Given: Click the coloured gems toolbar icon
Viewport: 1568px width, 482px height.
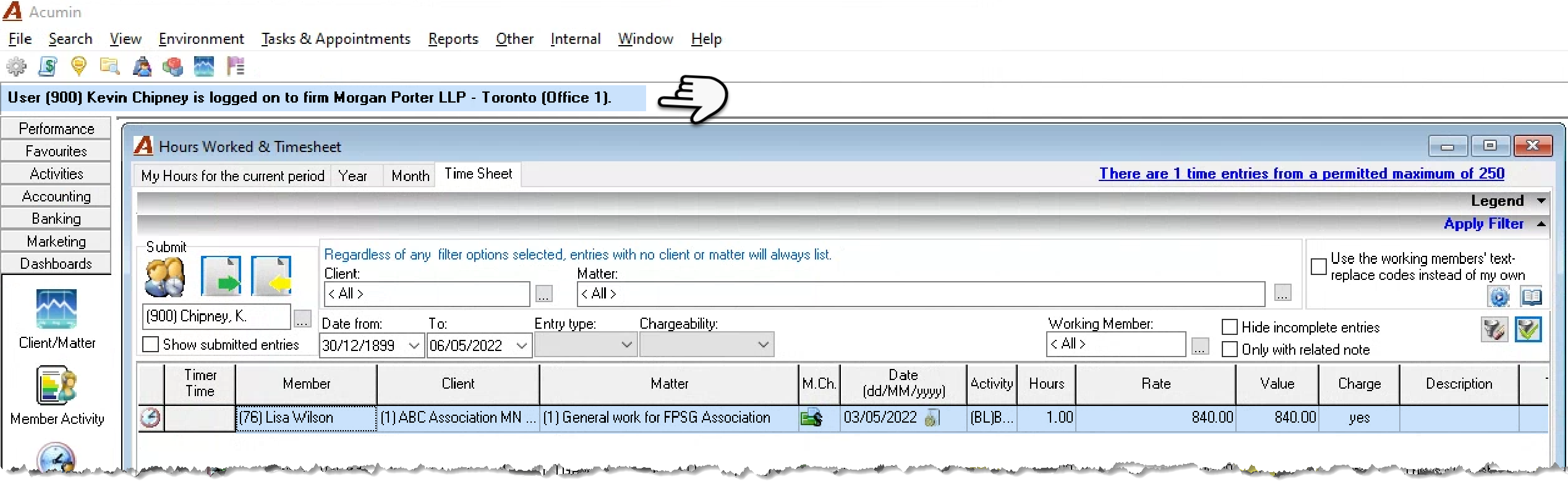Looking at the screenshot, I should pyautogui.click(x=173, y=66).
